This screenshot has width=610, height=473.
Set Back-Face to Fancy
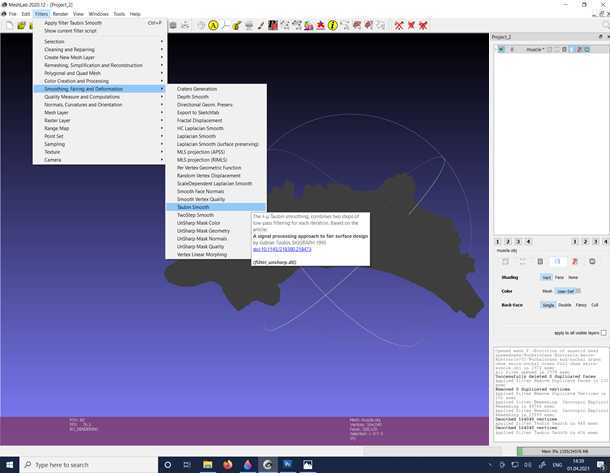[x=581, y=305]
